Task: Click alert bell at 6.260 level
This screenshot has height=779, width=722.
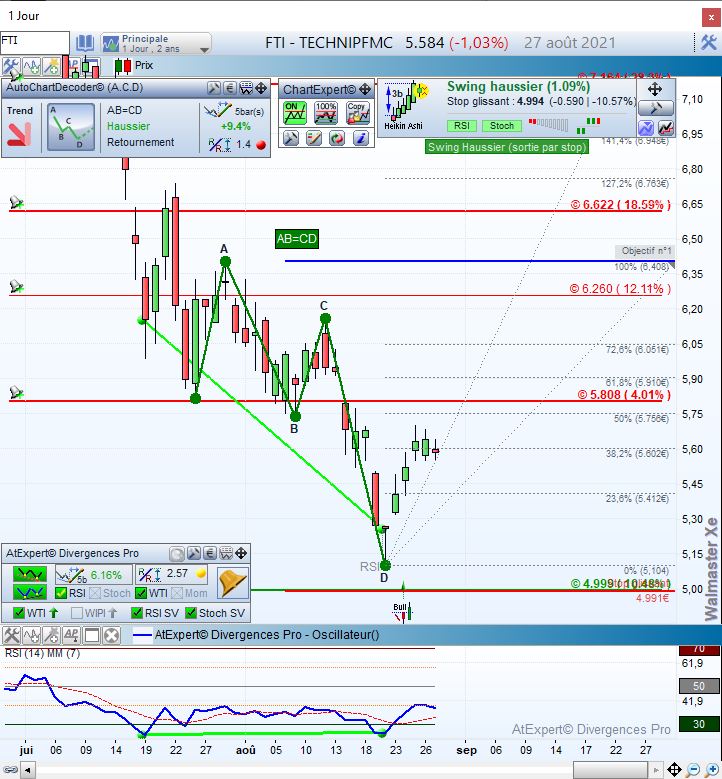Action: [16, 287]
